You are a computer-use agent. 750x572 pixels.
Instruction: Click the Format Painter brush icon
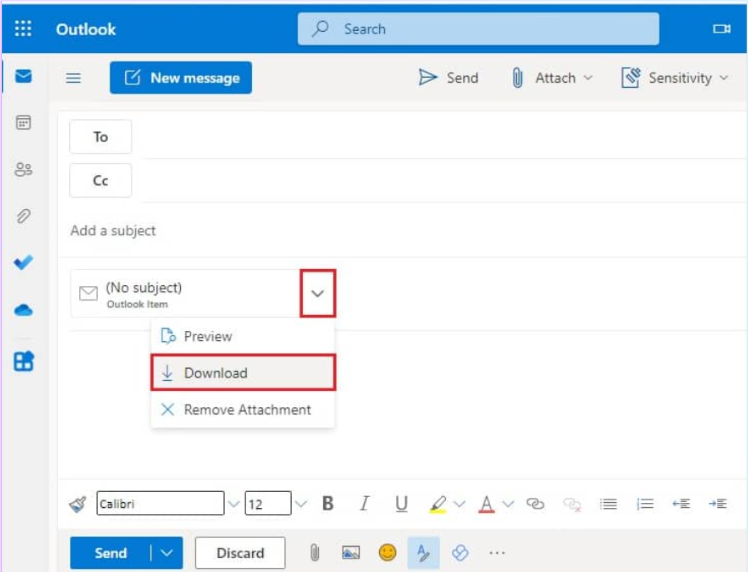click(78, 504)
